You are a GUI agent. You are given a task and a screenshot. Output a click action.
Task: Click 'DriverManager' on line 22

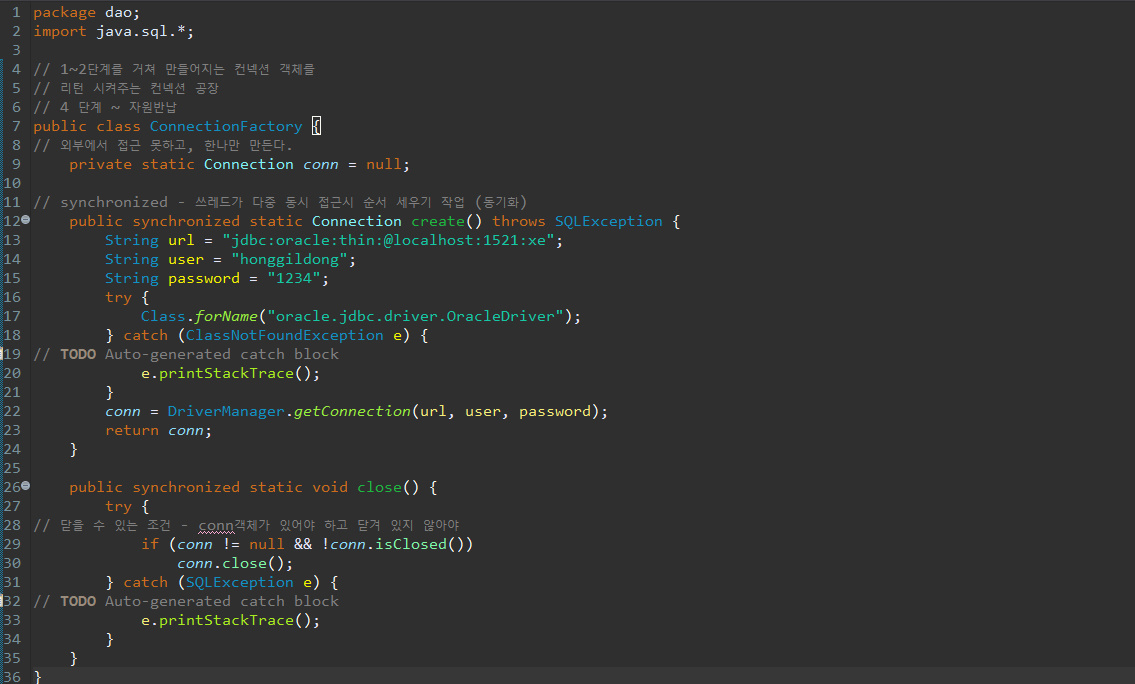click(x=226, y=411)
